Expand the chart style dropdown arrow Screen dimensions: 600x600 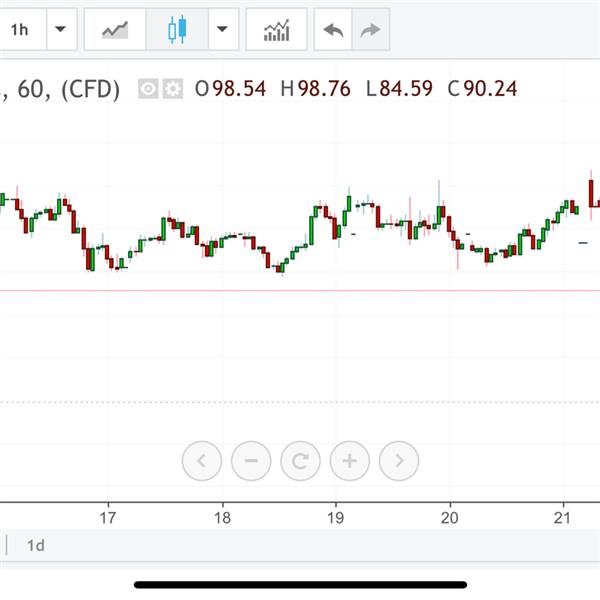(221, 30)
